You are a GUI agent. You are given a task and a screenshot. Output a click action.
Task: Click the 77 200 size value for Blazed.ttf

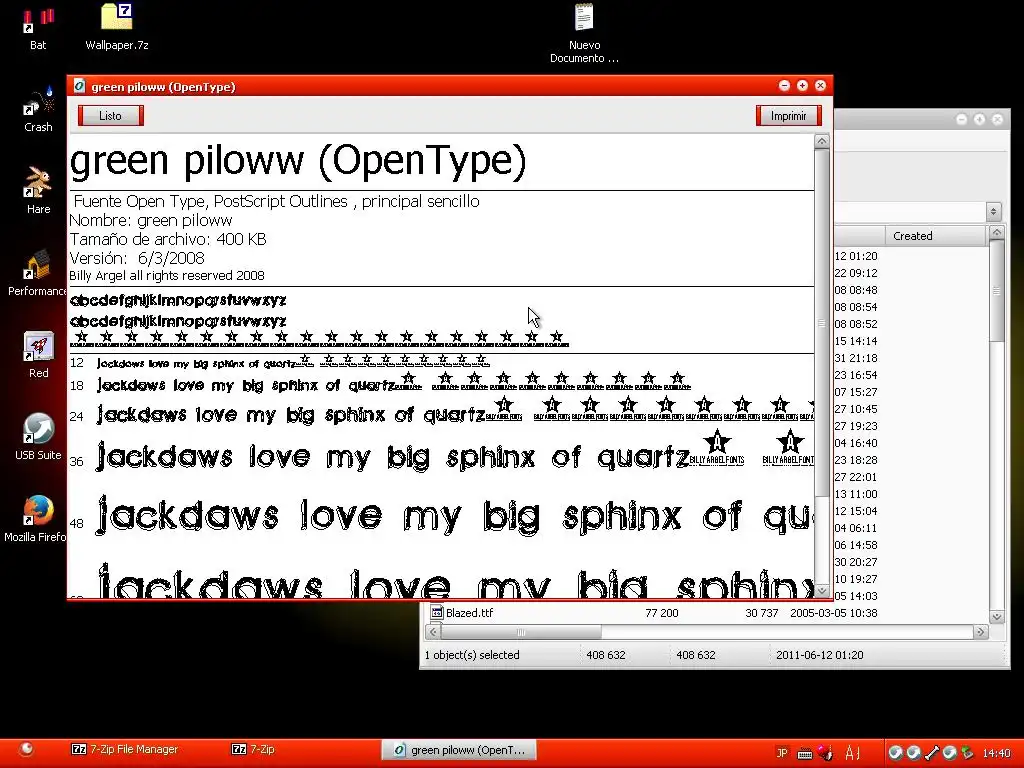(662, 613)
